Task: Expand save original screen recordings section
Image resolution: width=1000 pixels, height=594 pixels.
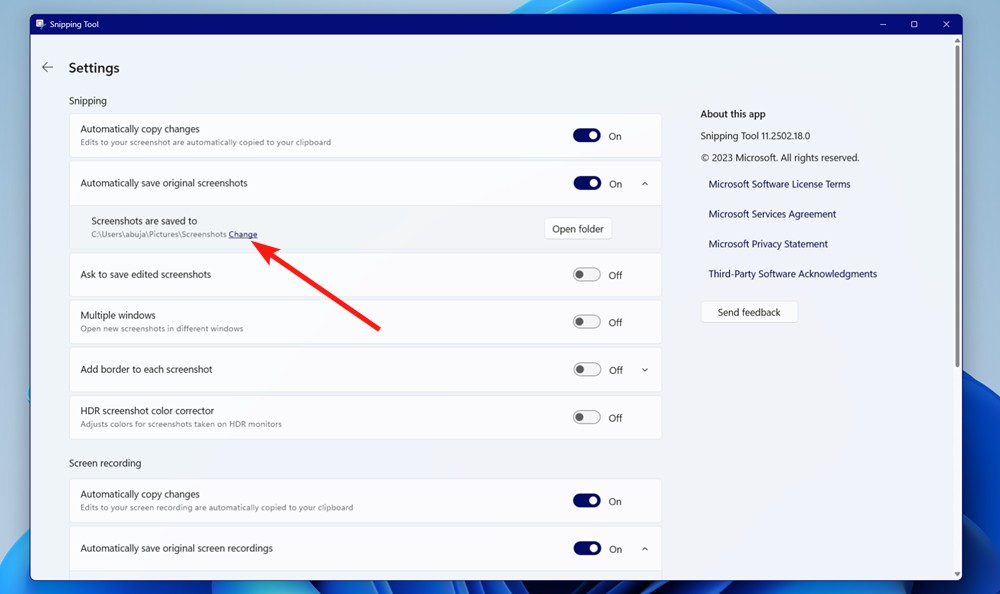Action: (x=644, y=548)
